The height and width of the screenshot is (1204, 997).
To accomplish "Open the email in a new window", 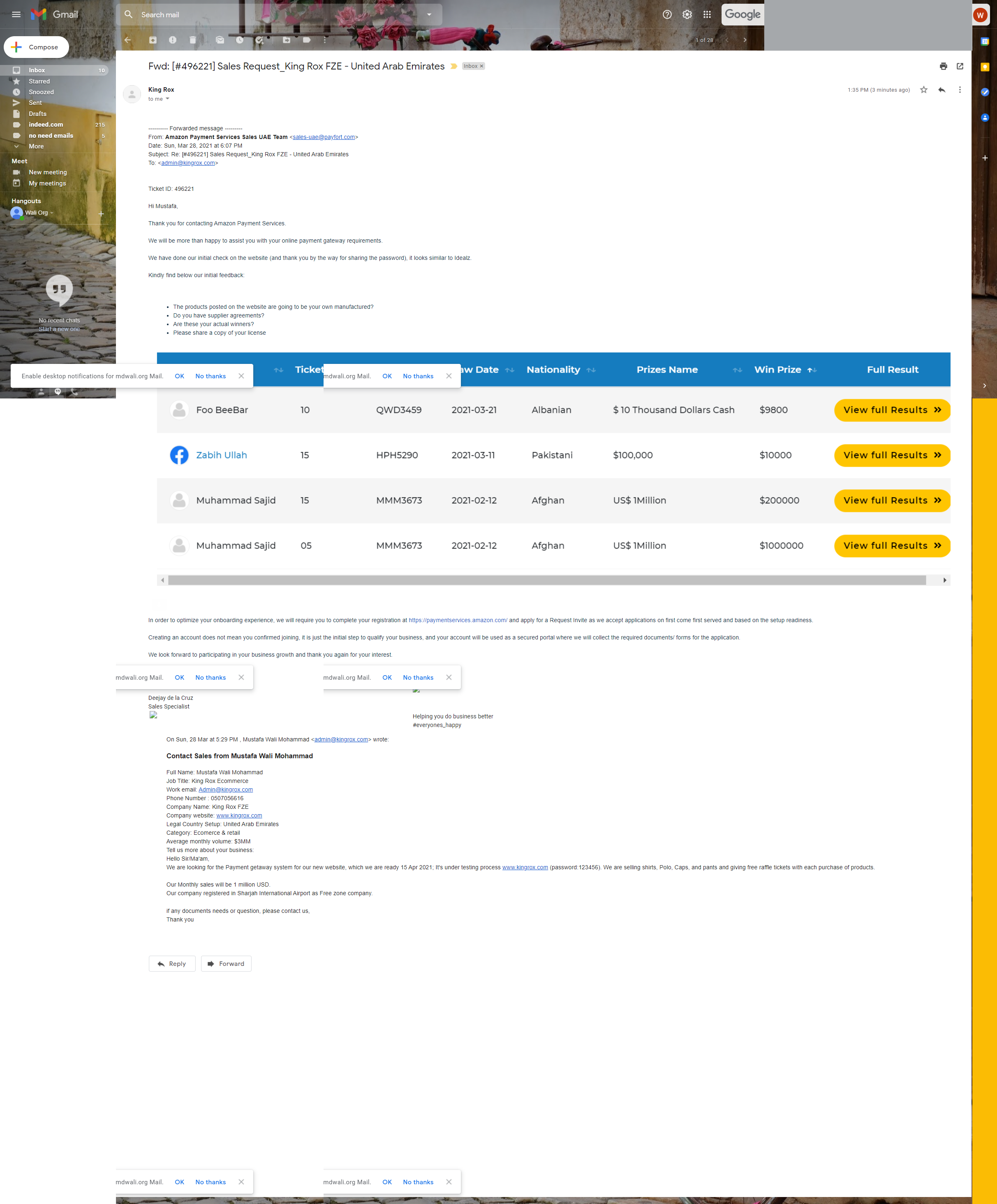I will pos(960,67).
